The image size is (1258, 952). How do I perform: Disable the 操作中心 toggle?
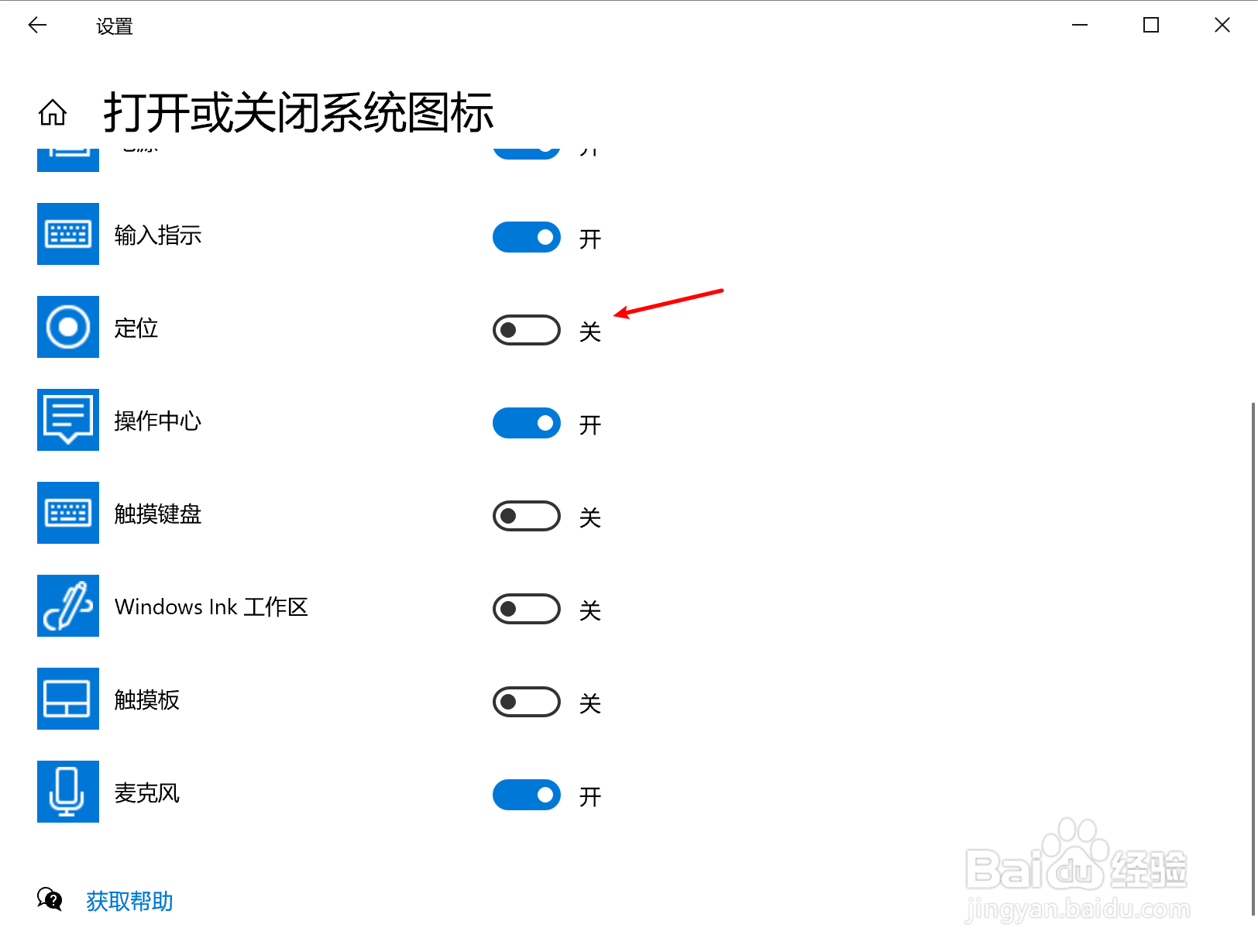pyautogui.click(x=527, y=423)
